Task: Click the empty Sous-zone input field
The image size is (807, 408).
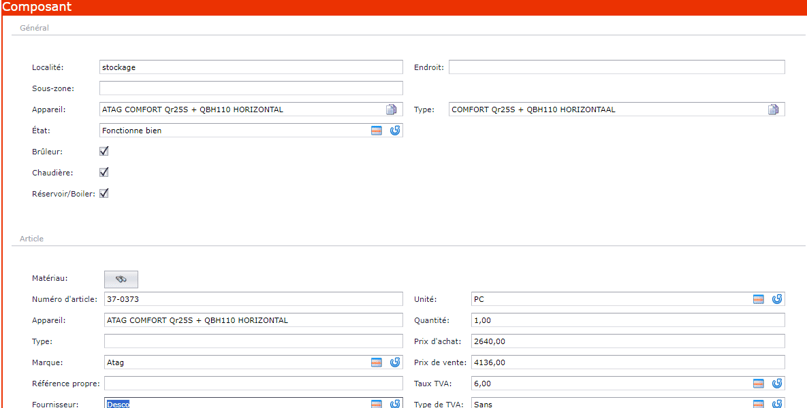Action: pos(251,88)
